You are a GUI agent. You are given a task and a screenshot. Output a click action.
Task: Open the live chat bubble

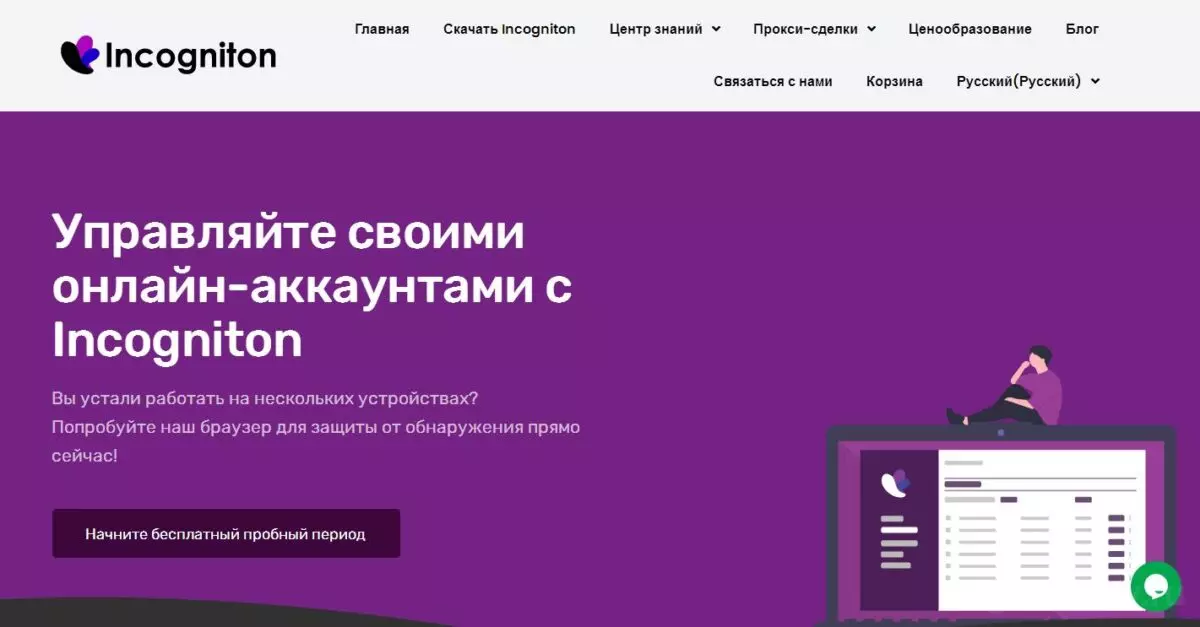point(1156,586)
